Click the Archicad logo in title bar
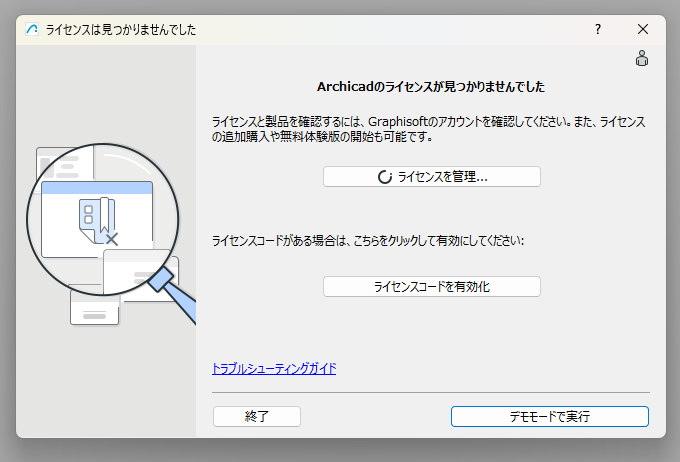 pos(32,29)
